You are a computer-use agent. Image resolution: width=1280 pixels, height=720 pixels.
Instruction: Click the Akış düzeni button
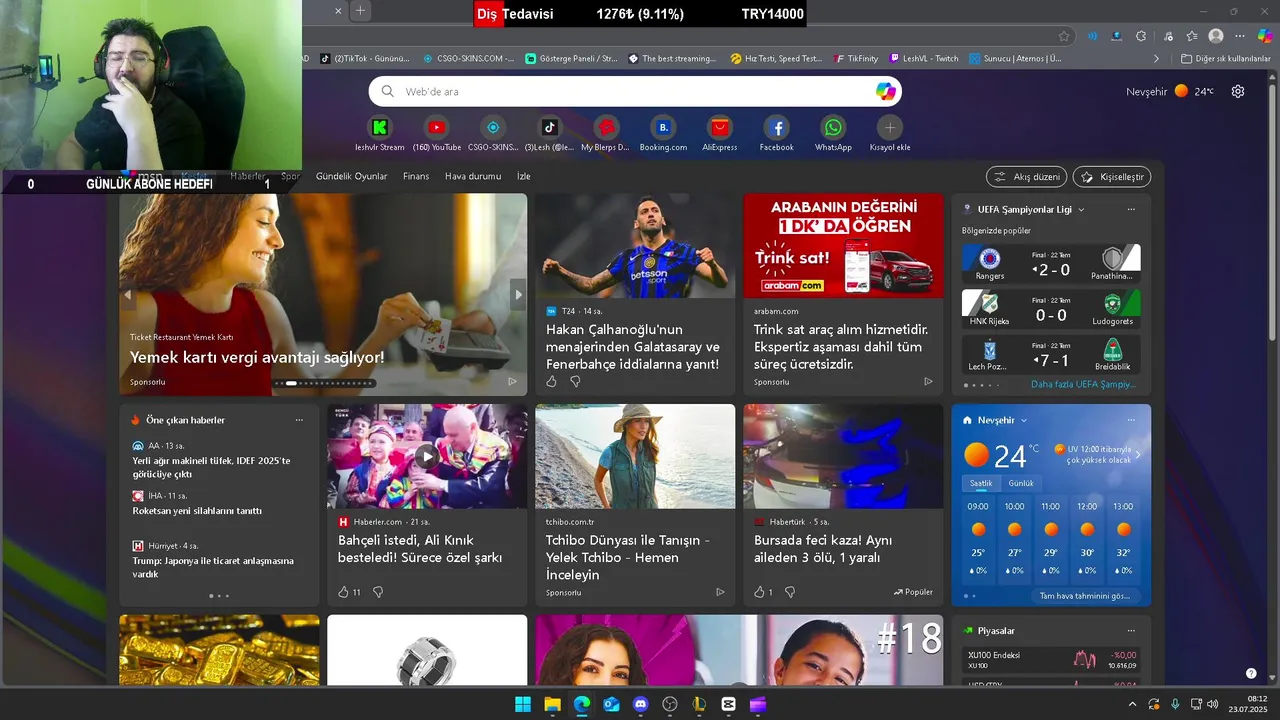pos(1026,176)
